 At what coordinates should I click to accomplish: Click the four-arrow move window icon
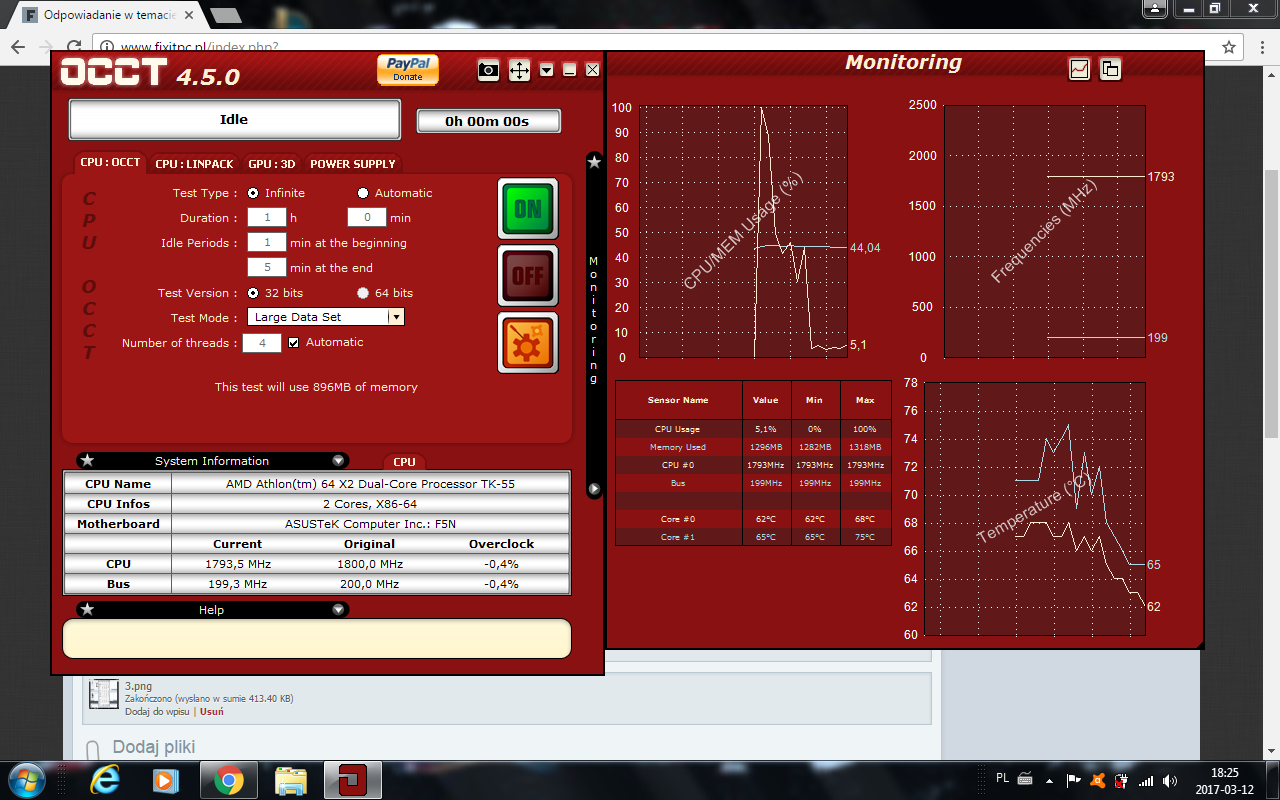tap(519, 70)
